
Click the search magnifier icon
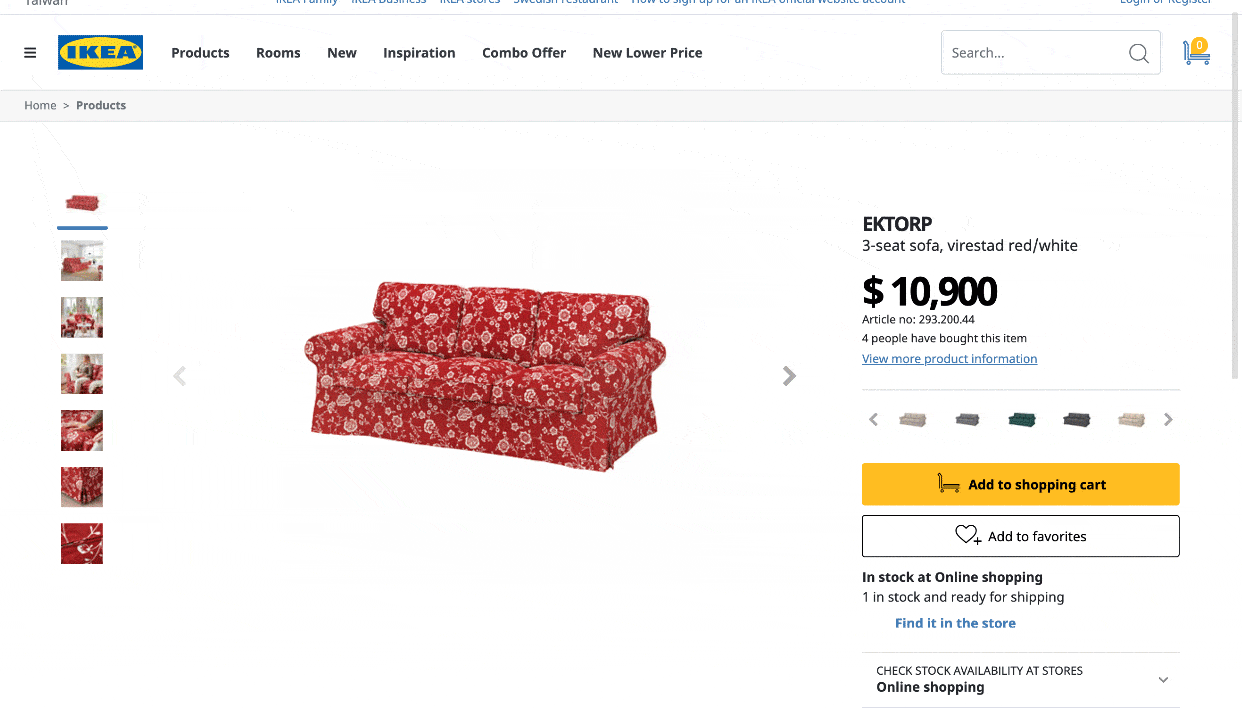(1138, 53)
